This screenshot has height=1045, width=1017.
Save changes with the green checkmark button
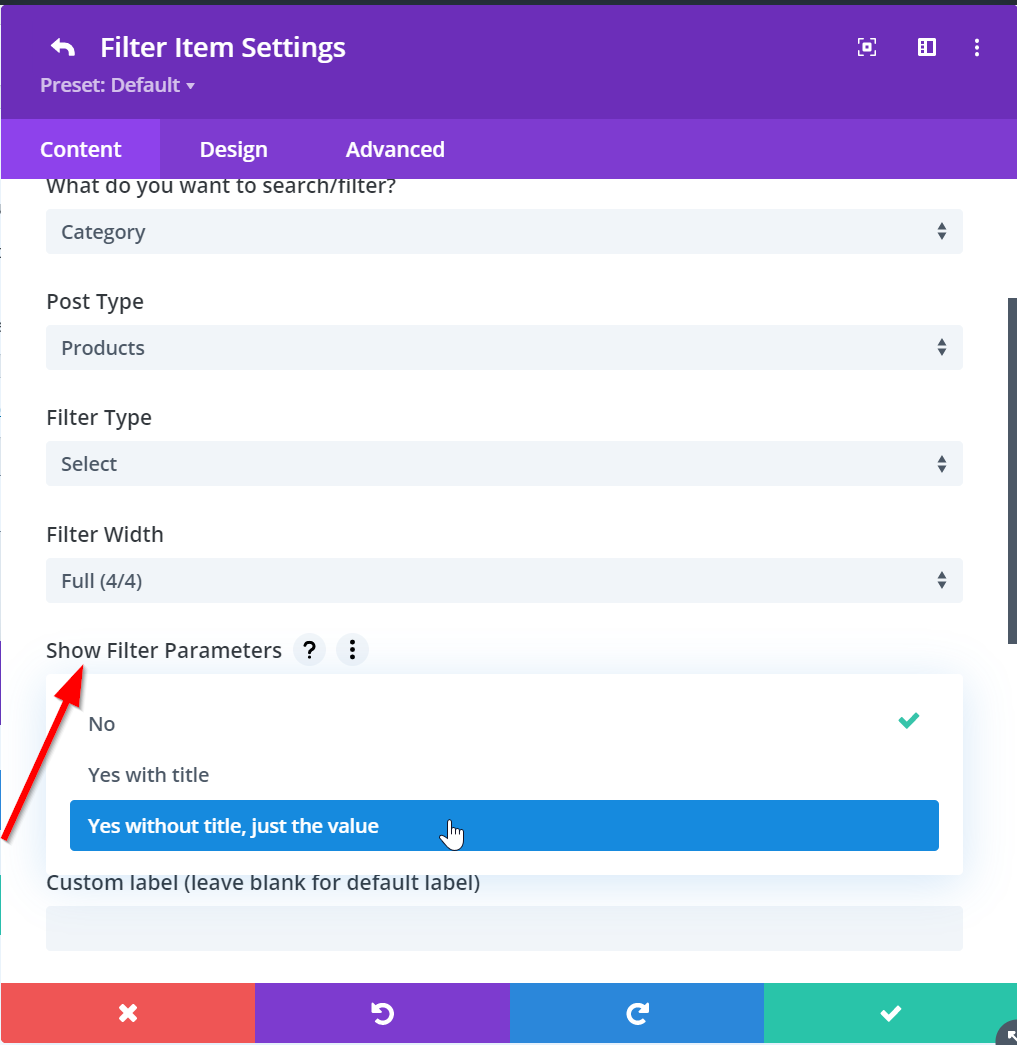coord(890,1013)
